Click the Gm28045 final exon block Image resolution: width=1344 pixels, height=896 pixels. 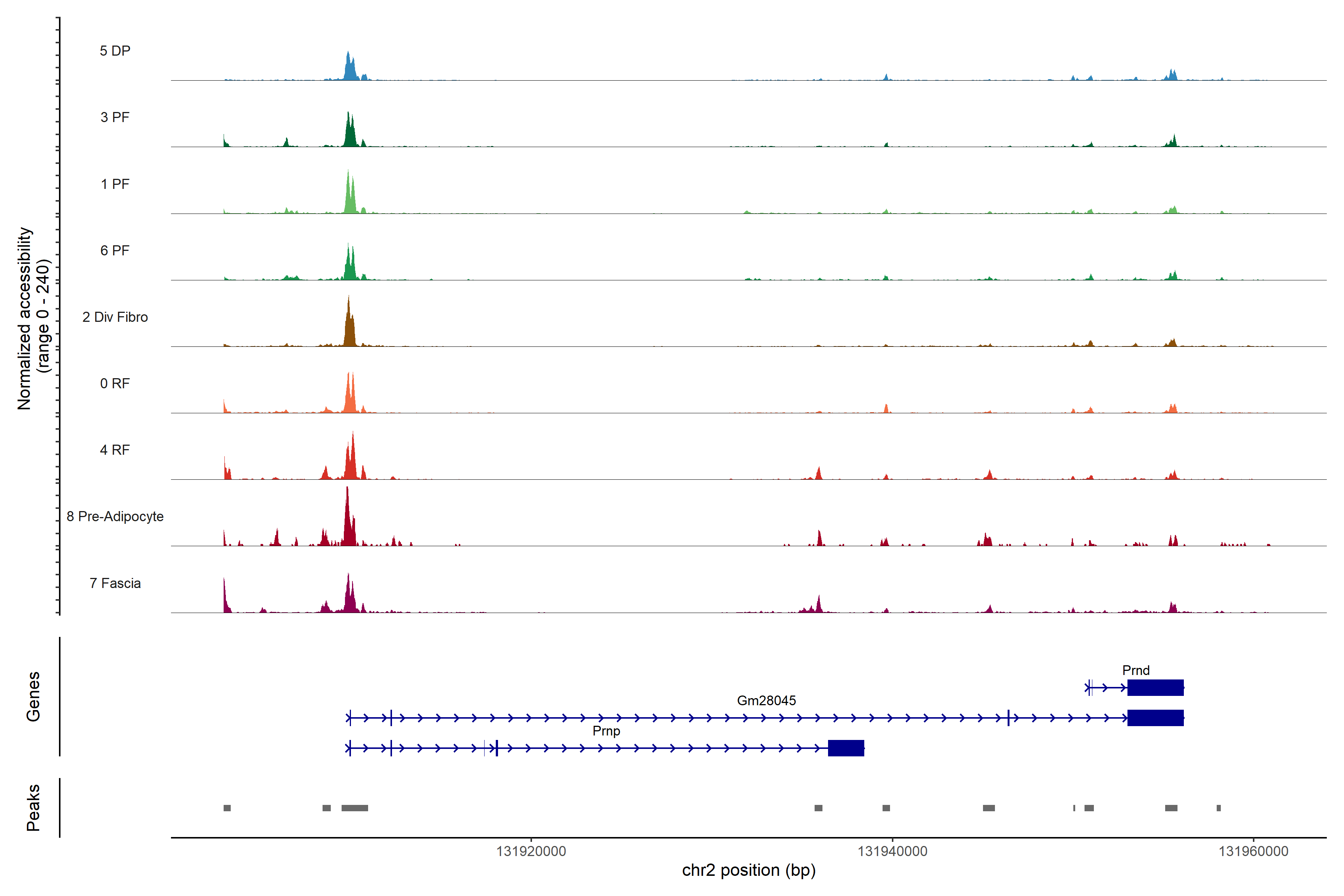point(1155,718)
